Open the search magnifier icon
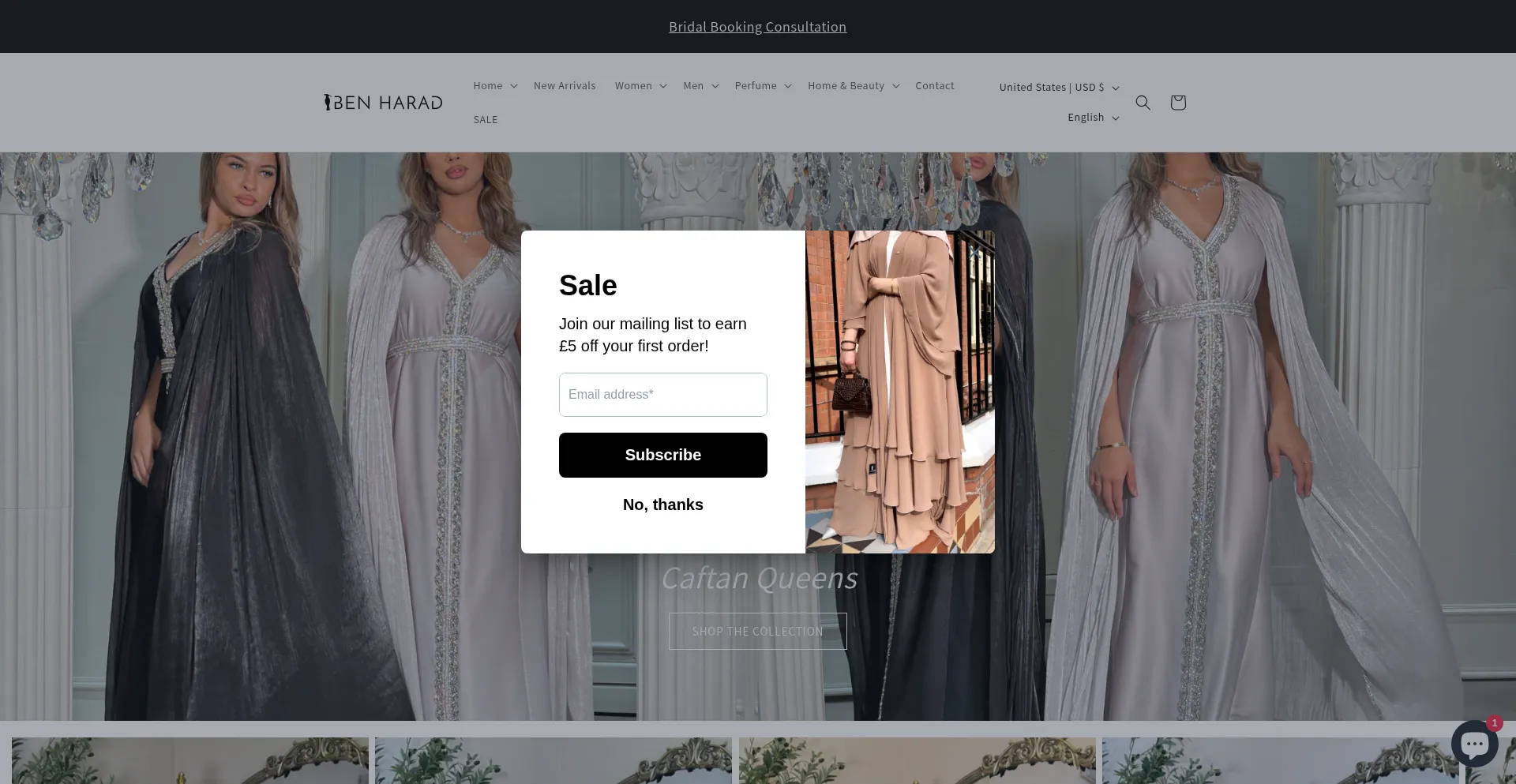 tap(1143, 103)
